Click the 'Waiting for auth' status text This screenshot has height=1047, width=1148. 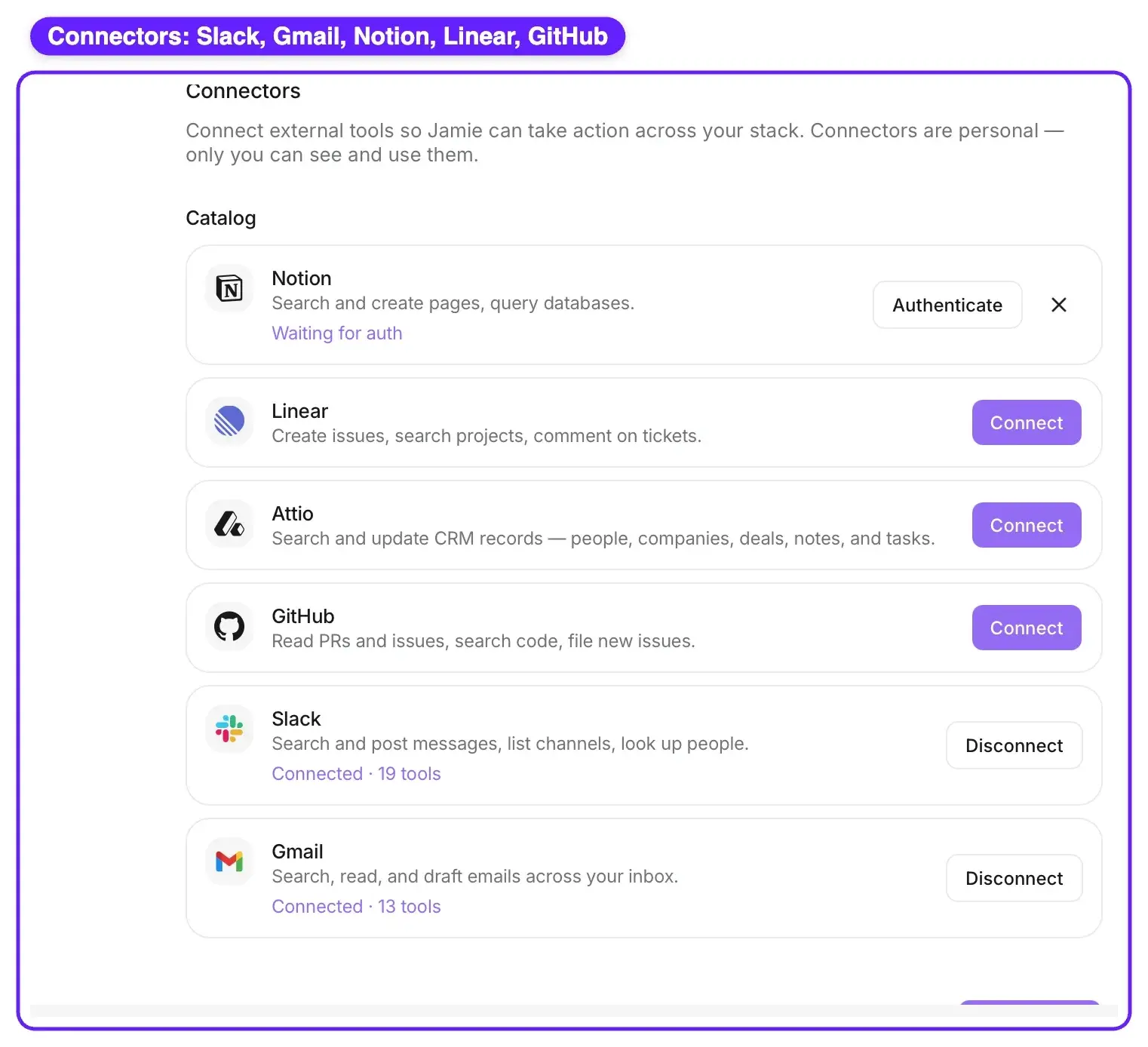(337, 333)
